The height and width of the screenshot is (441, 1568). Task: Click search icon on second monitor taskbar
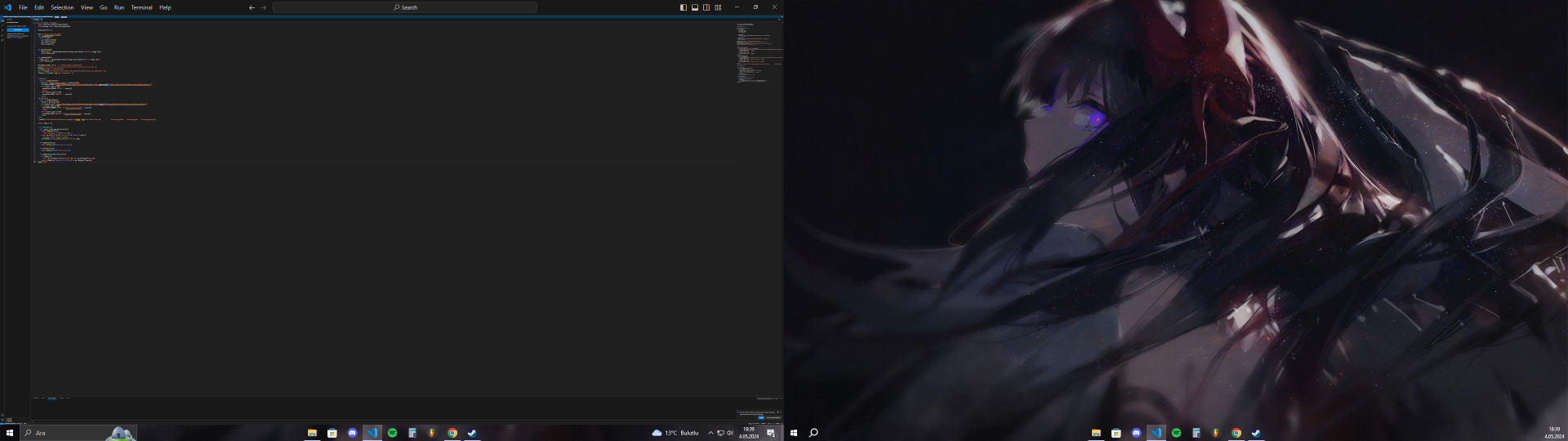tap(813, 433)
